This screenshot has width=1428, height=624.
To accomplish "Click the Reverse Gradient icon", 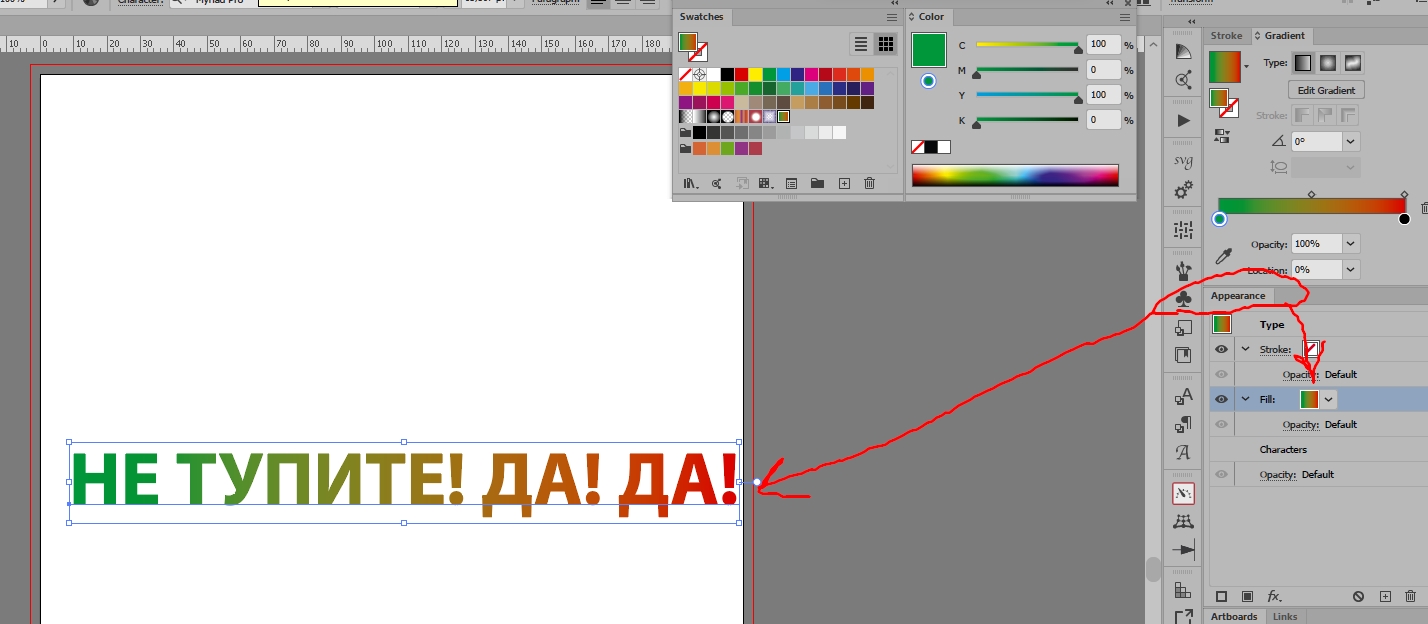I will pyautogui.click(x=1221, y=135).
